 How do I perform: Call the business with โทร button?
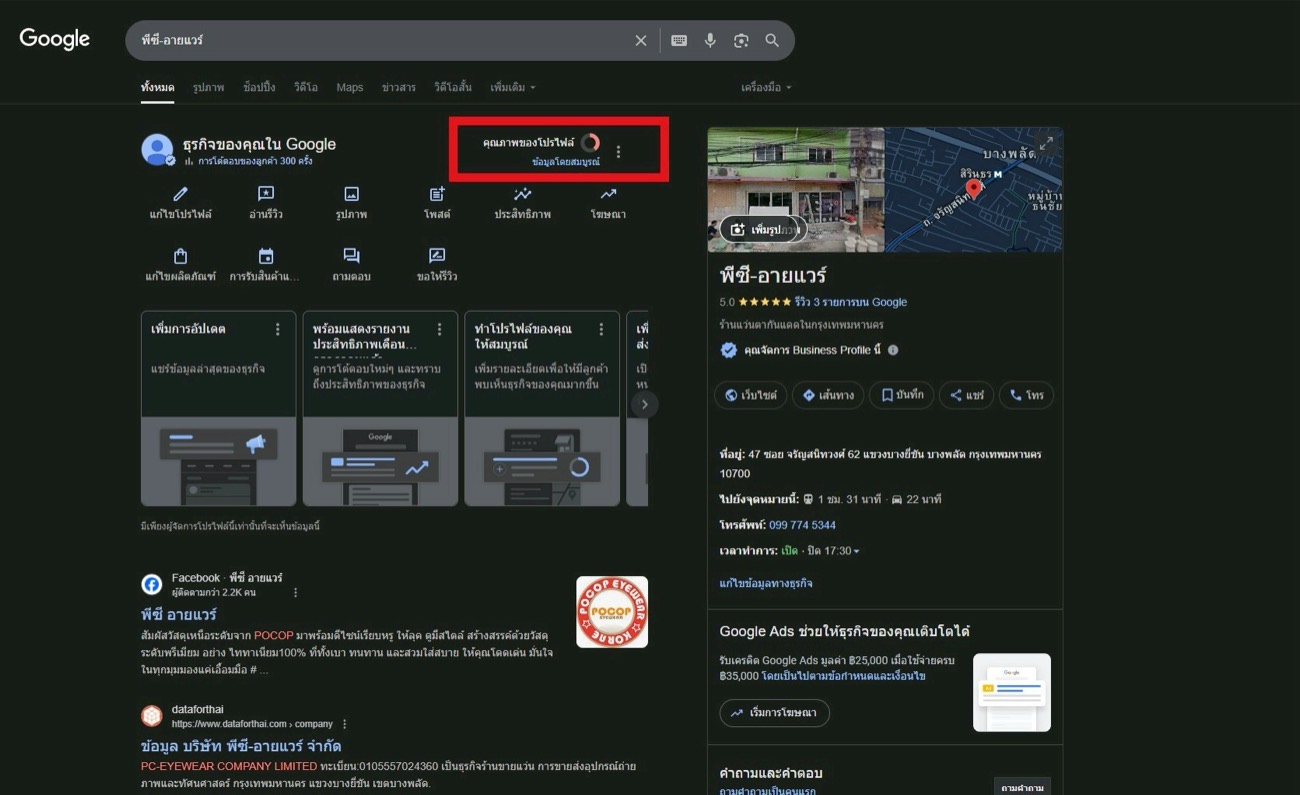tap(1026, 395)
